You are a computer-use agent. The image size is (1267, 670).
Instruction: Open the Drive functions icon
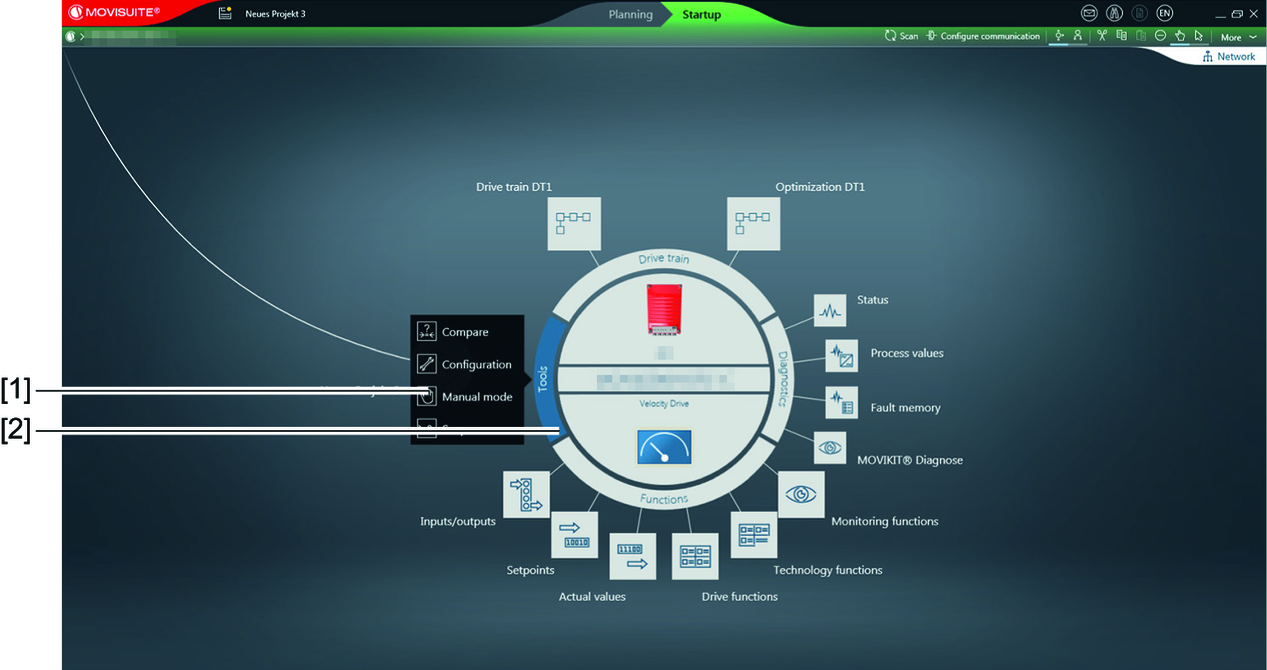(x=694, y=556)
